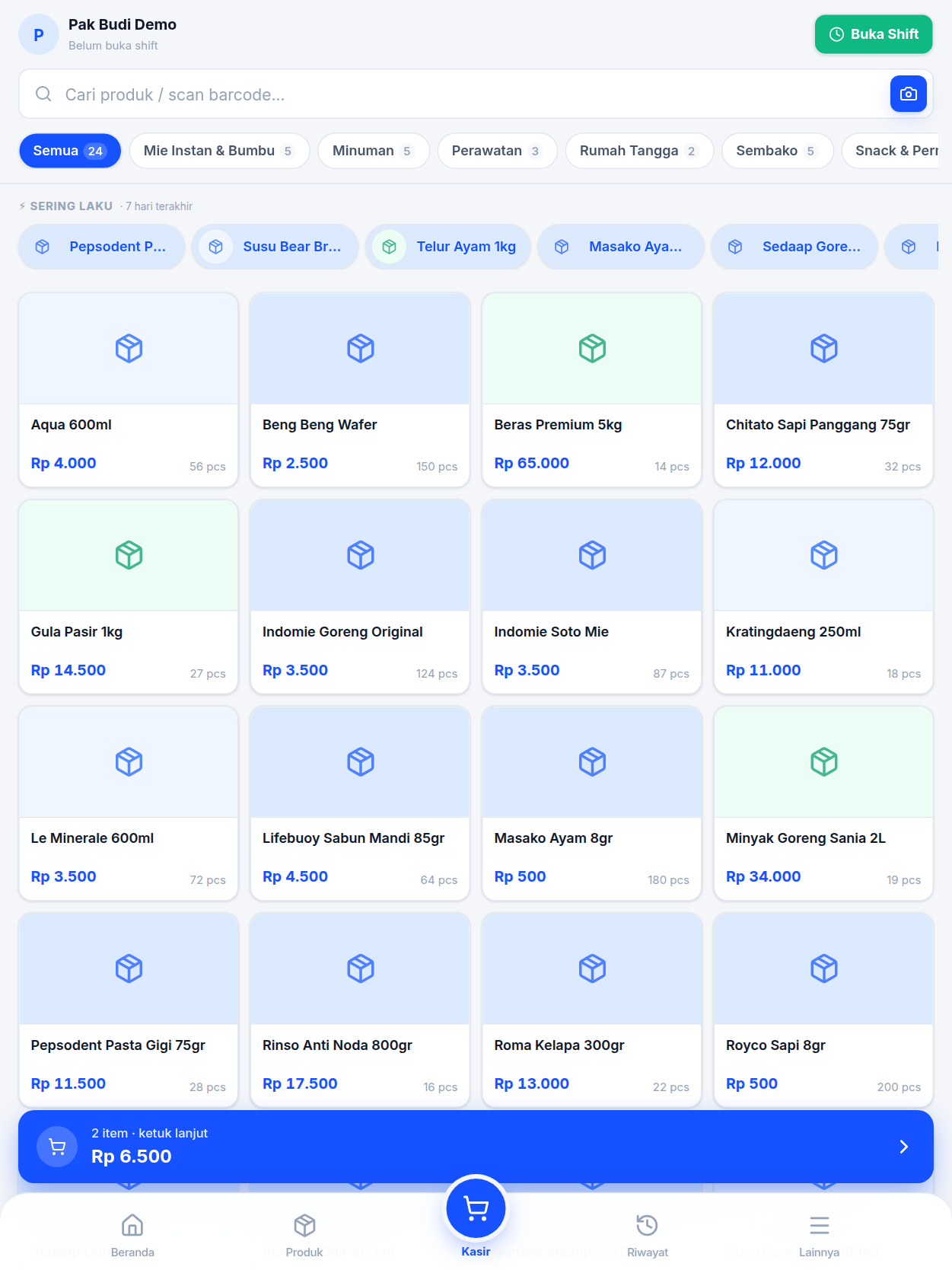This screenshot has width=952, height=1270.
Task: Tap the cart icon in checkout bar
Action: [57, 1146]
